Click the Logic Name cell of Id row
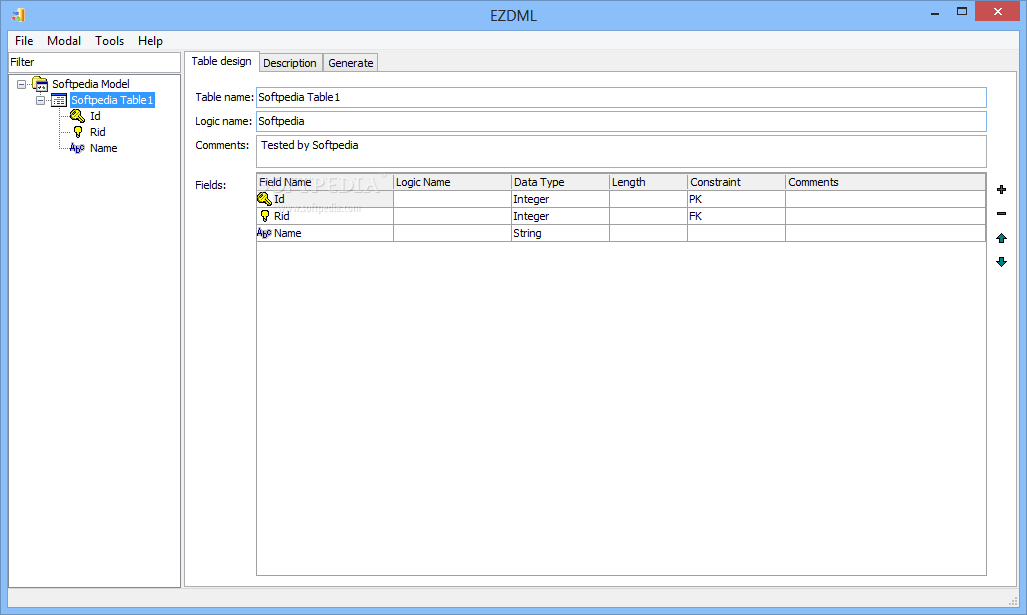The height and width of the screenshot is (615, 1027). coord(452,199)
